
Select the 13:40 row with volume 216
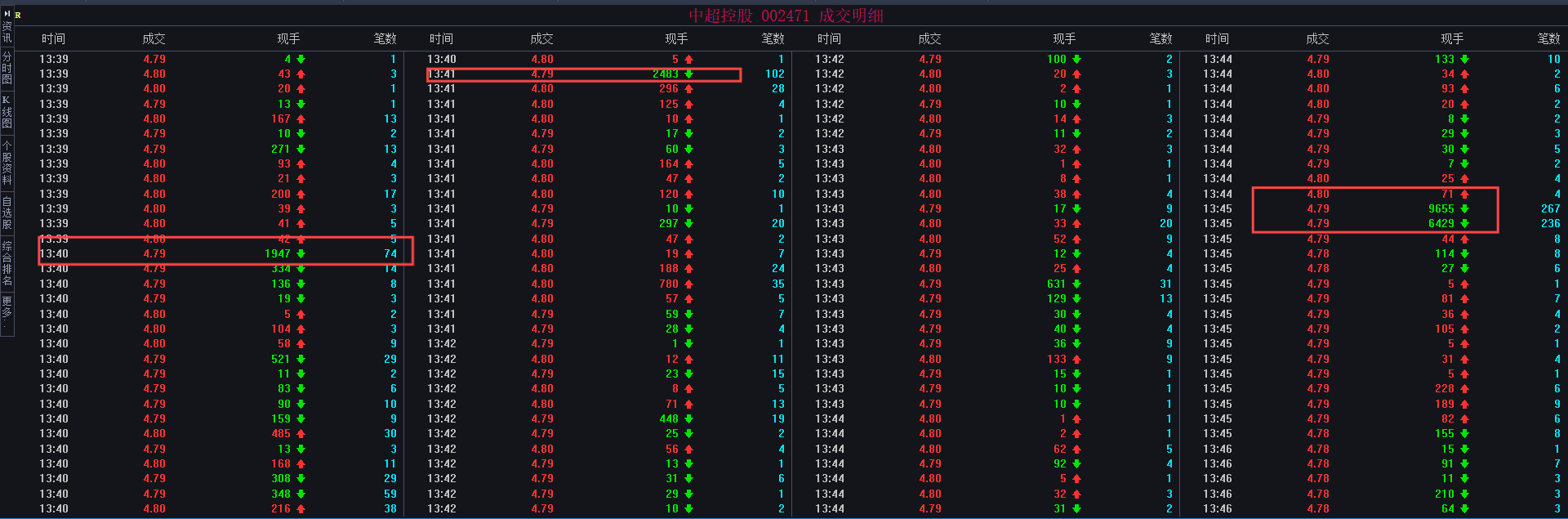pos(218,508)
